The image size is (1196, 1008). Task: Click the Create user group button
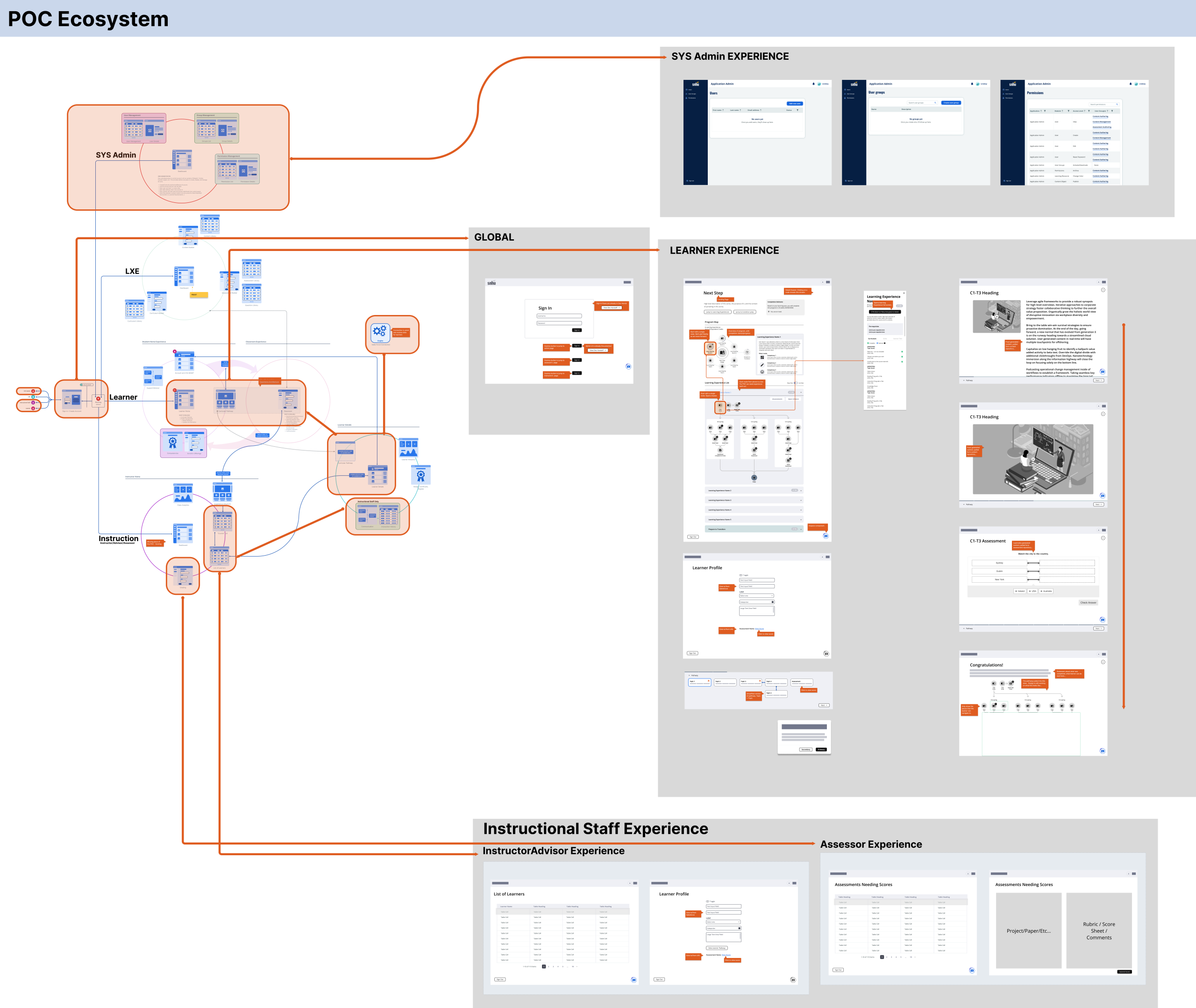pos(951,103)
